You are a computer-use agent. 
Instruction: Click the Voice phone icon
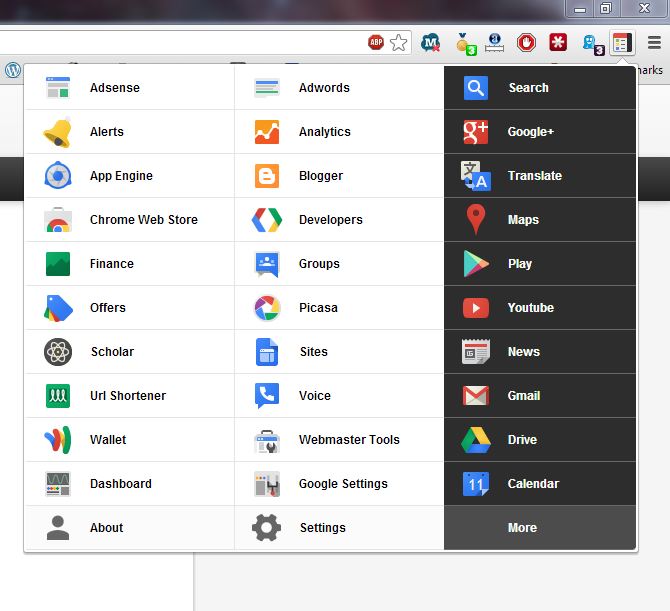pos(267,396)
